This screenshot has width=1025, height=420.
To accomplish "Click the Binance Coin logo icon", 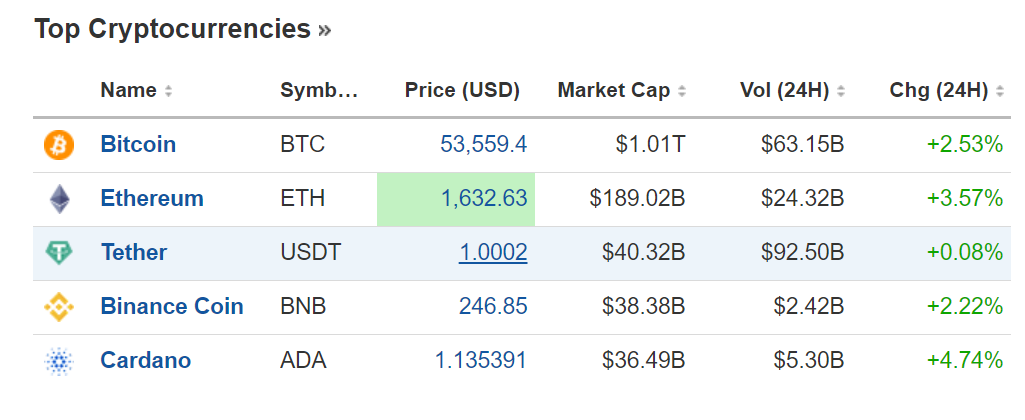I will 59,307.
